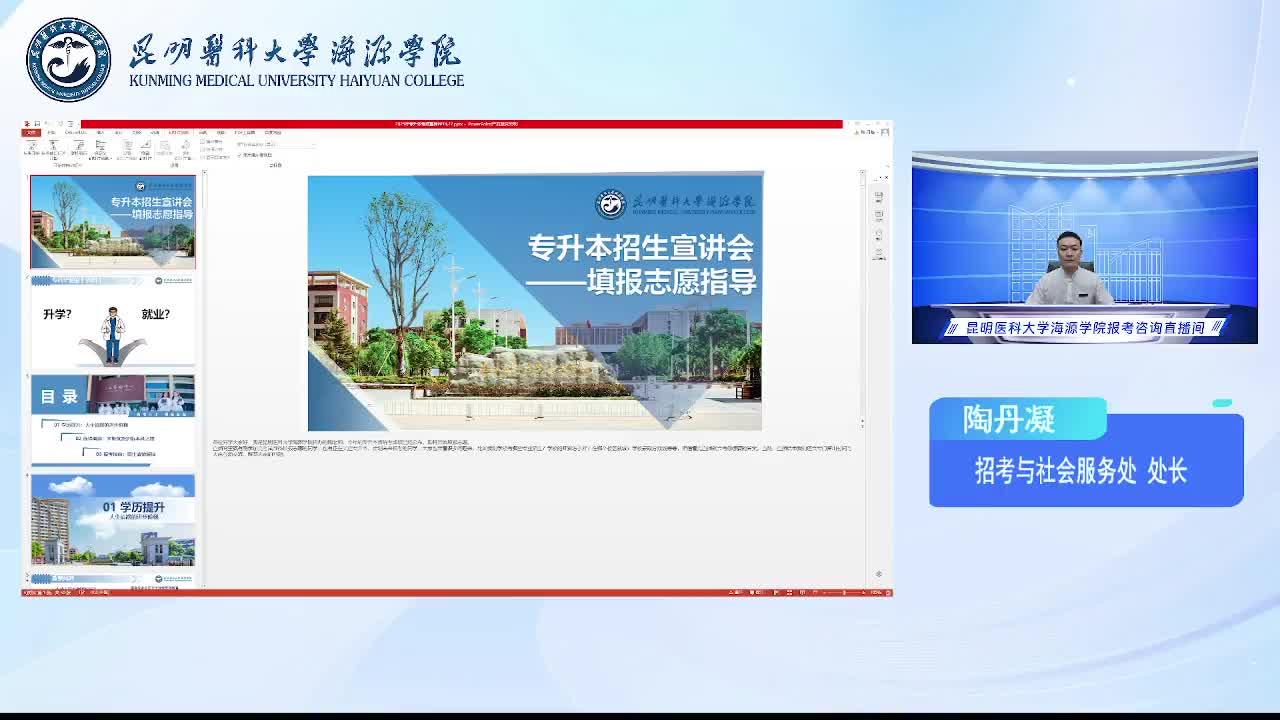The image size is (1280, 720).
Task: Open the Monitor selection combo box
Action: pos(290,145)
